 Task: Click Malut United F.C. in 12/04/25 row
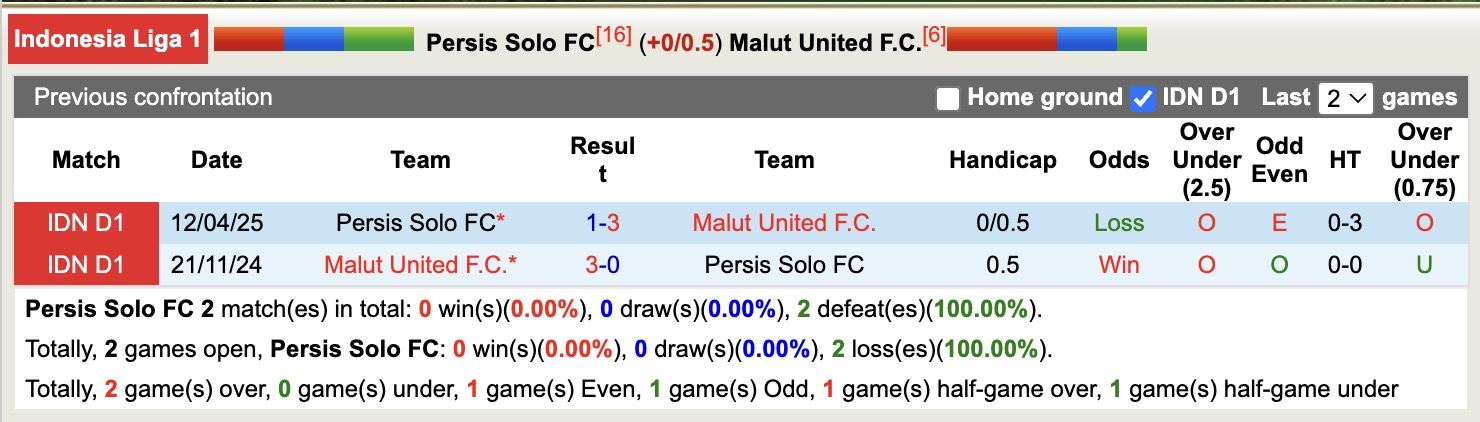point(784,223)
